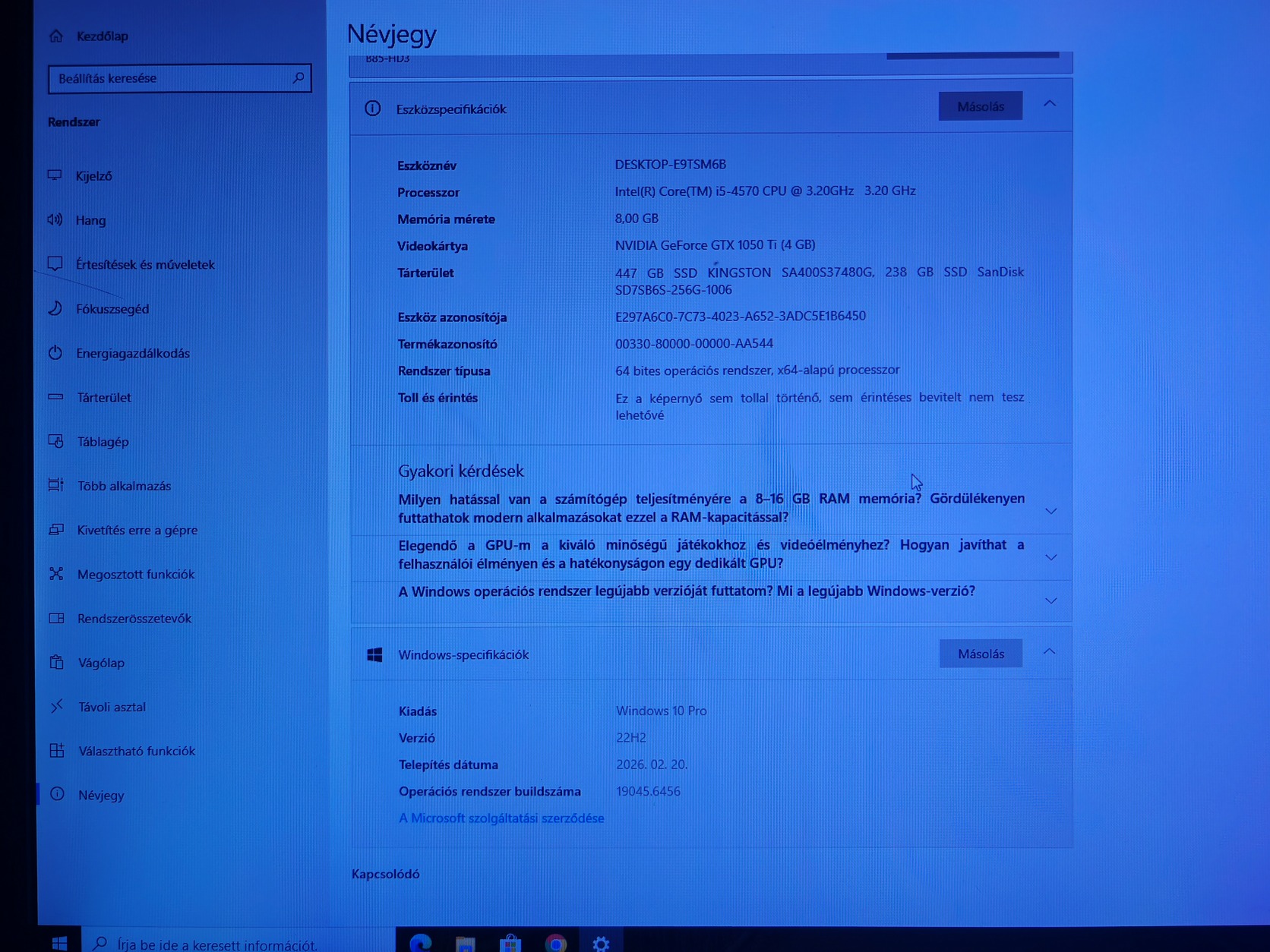Open the Windows Start button
This screenshot has width=1270, height=952.
click(x=59, y=943)
